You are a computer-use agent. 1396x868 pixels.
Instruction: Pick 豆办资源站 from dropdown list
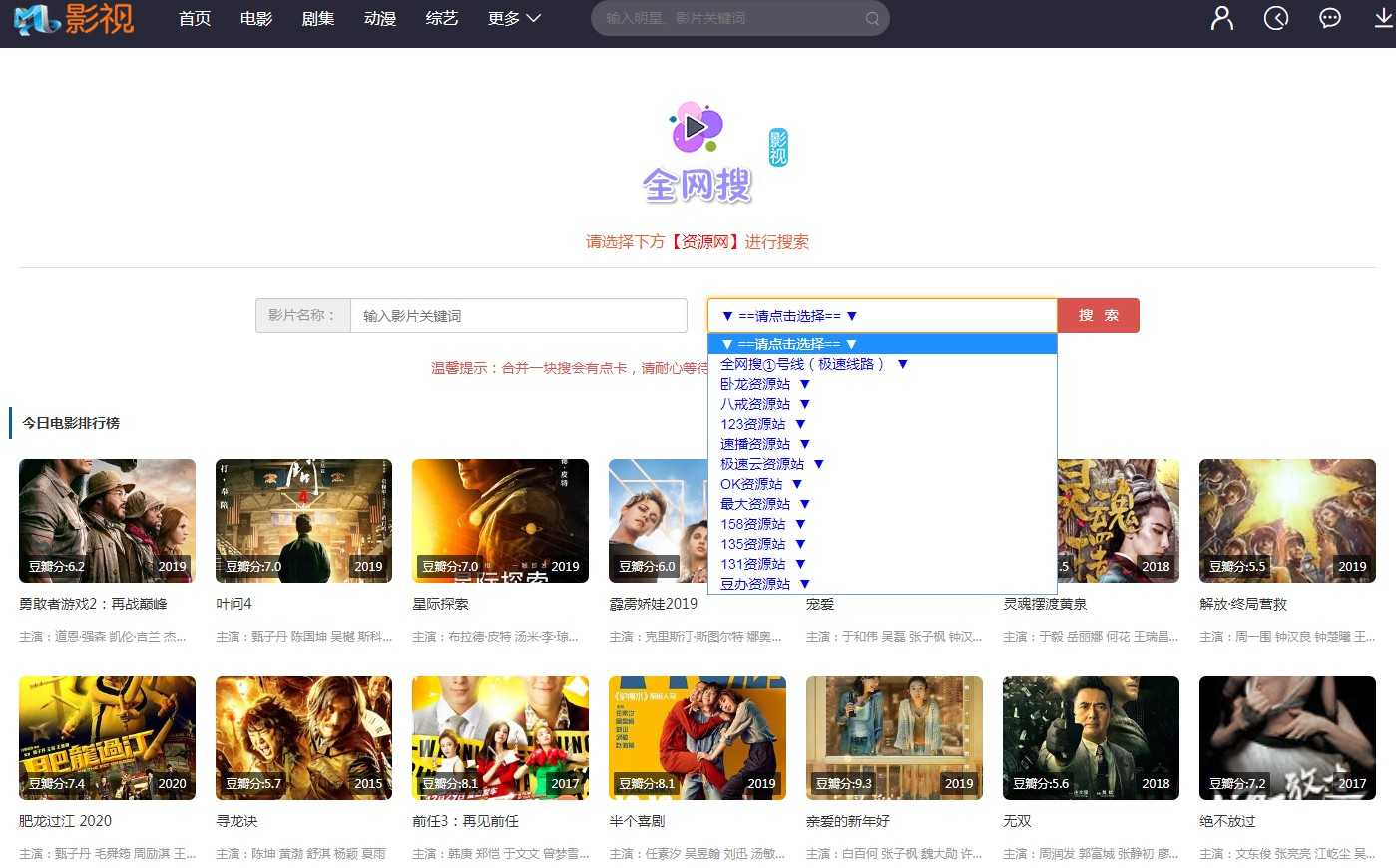pyautogui.click(x=882, y=584)
